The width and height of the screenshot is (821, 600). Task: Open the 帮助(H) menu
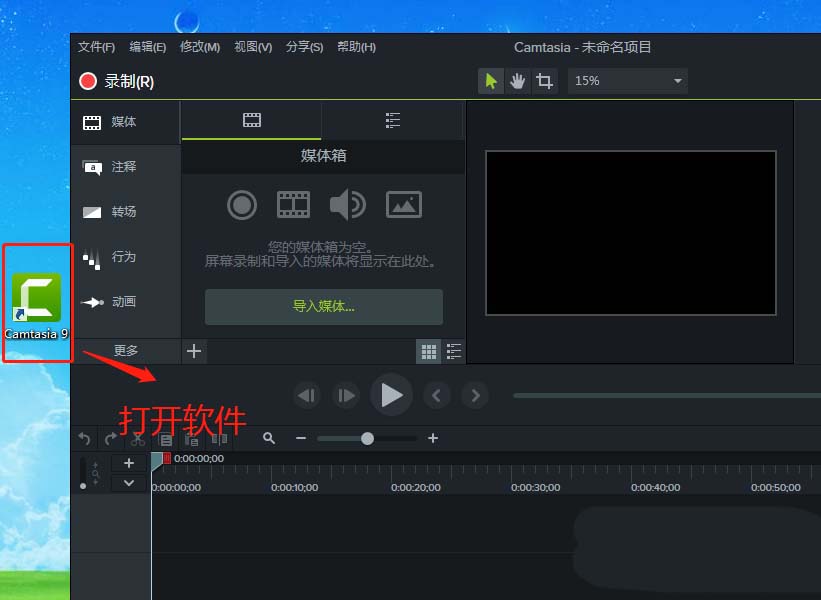[356, 47]
